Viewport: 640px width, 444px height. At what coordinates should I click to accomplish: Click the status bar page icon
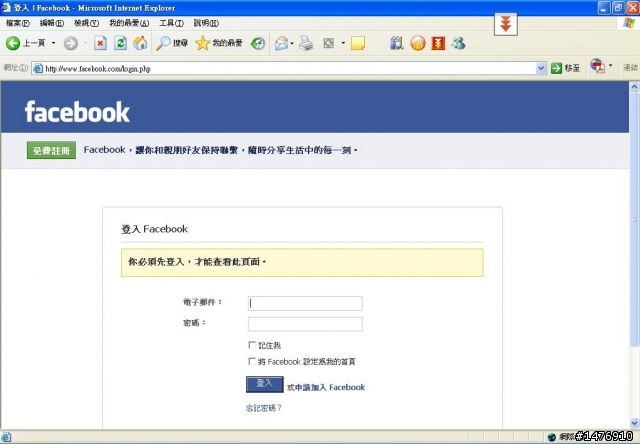(x=6, y=437)
